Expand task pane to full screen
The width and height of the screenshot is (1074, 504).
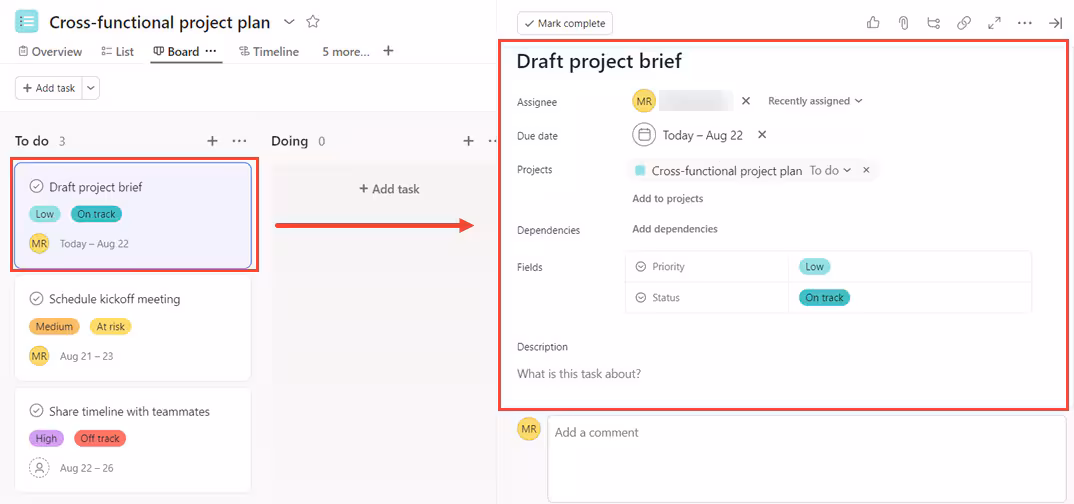click(x=994, y=23)
